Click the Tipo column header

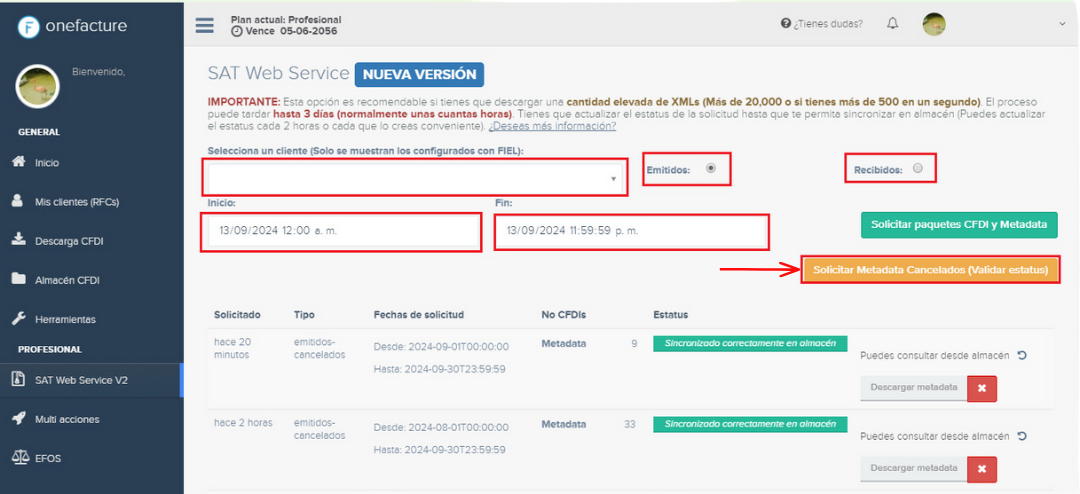tap(304, 315)
